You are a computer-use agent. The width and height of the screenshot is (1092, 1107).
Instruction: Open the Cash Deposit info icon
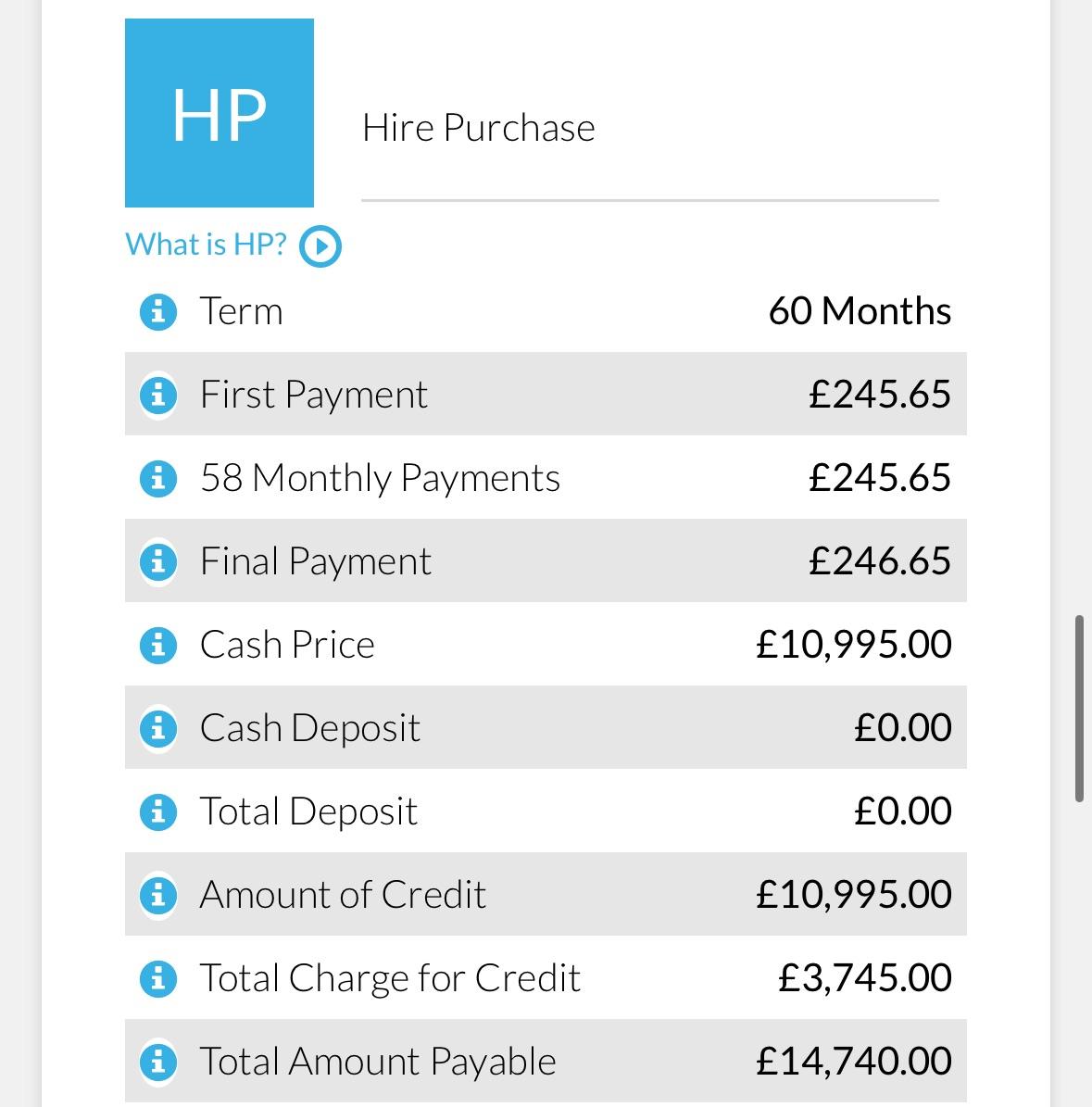[x=158, y=728]
